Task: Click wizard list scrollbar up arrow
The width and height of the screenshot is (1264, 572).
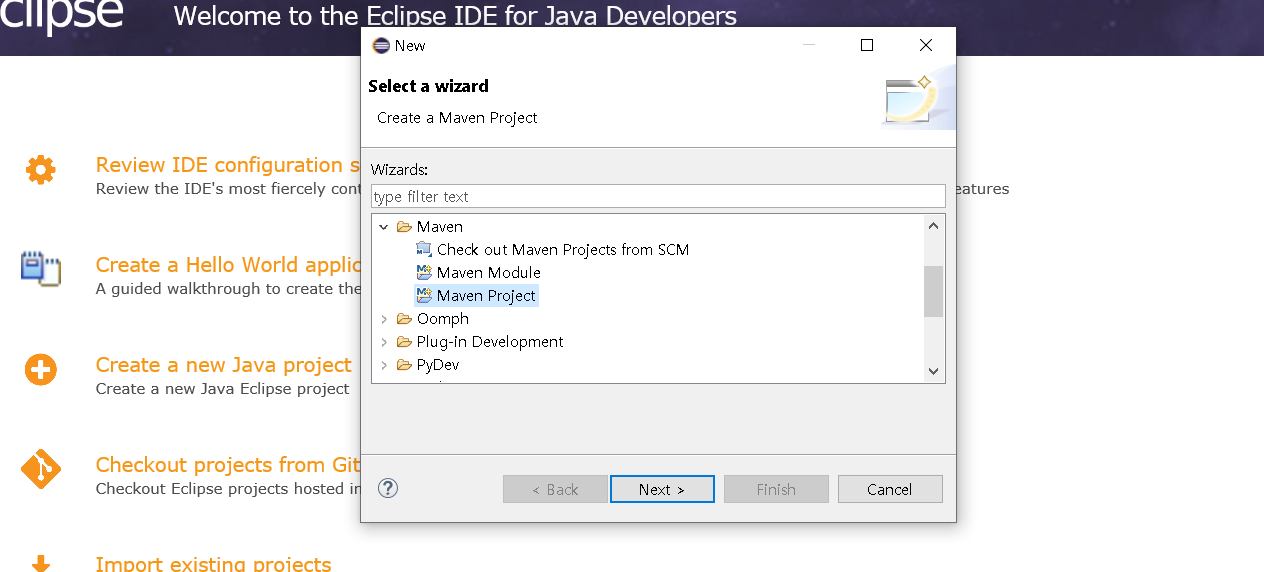Action: 934,225
